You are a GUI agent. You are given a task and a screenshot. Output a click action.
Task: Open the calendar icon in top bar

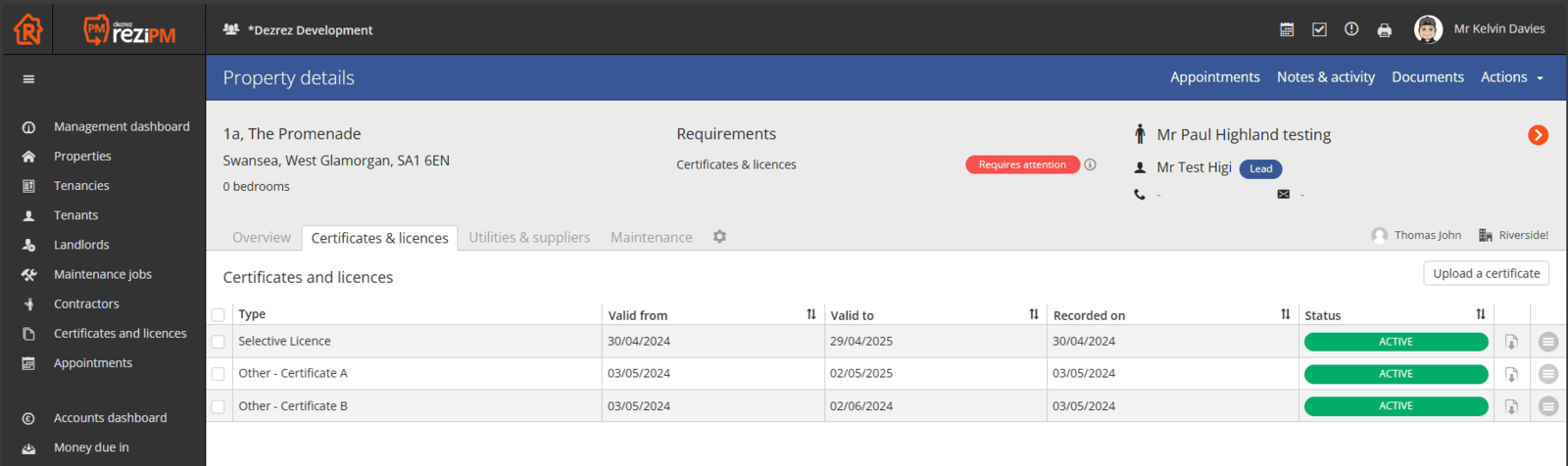[1287, 29]
